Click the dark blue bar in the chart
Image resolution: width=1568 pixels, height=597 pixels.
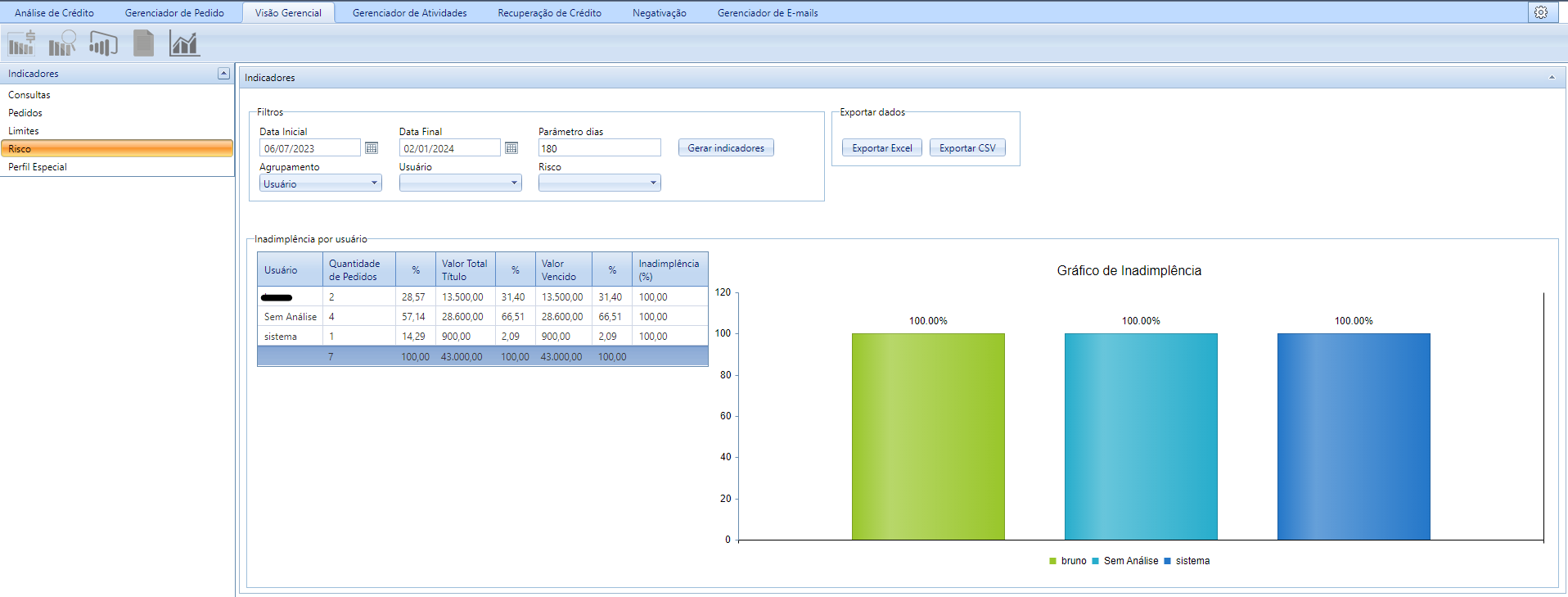1354,436
